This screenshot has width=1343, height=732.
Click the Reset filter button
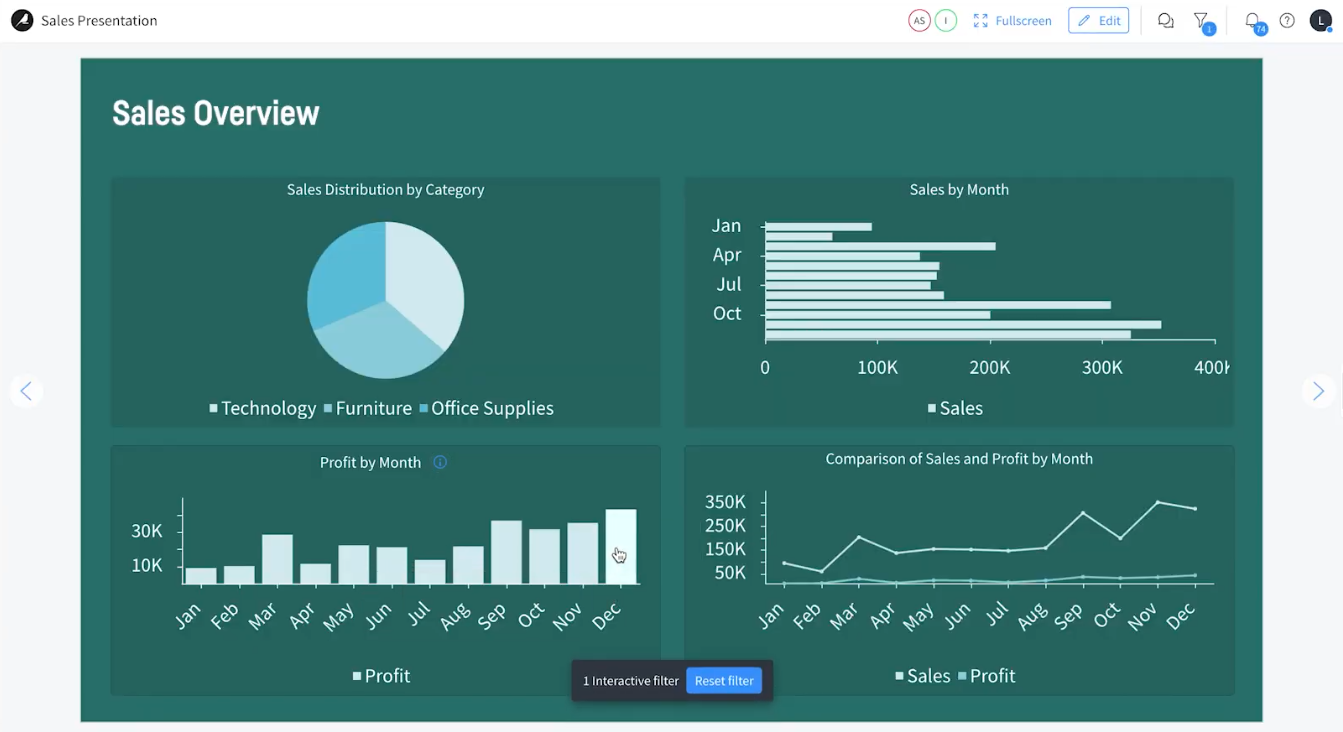[724, 681]
